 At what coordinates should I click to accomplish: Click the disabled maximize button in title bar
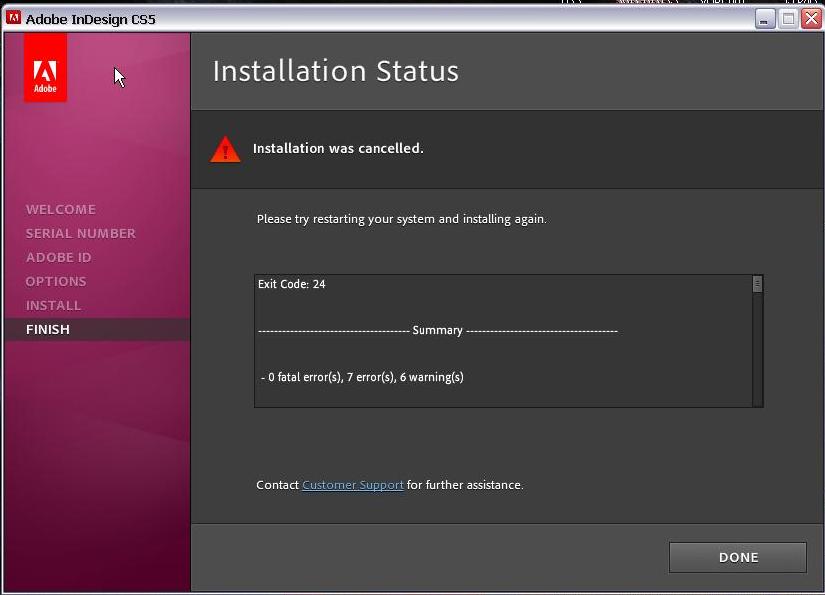point(788,19)
